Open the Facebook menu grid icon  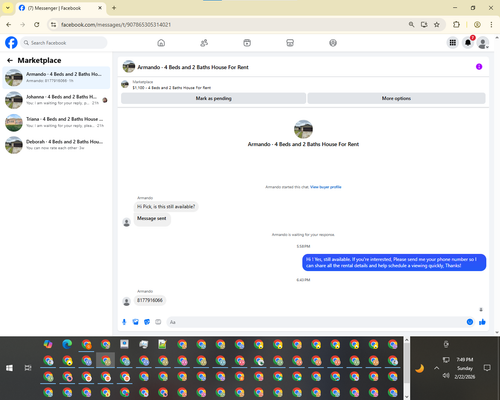[x=453, y=43]
